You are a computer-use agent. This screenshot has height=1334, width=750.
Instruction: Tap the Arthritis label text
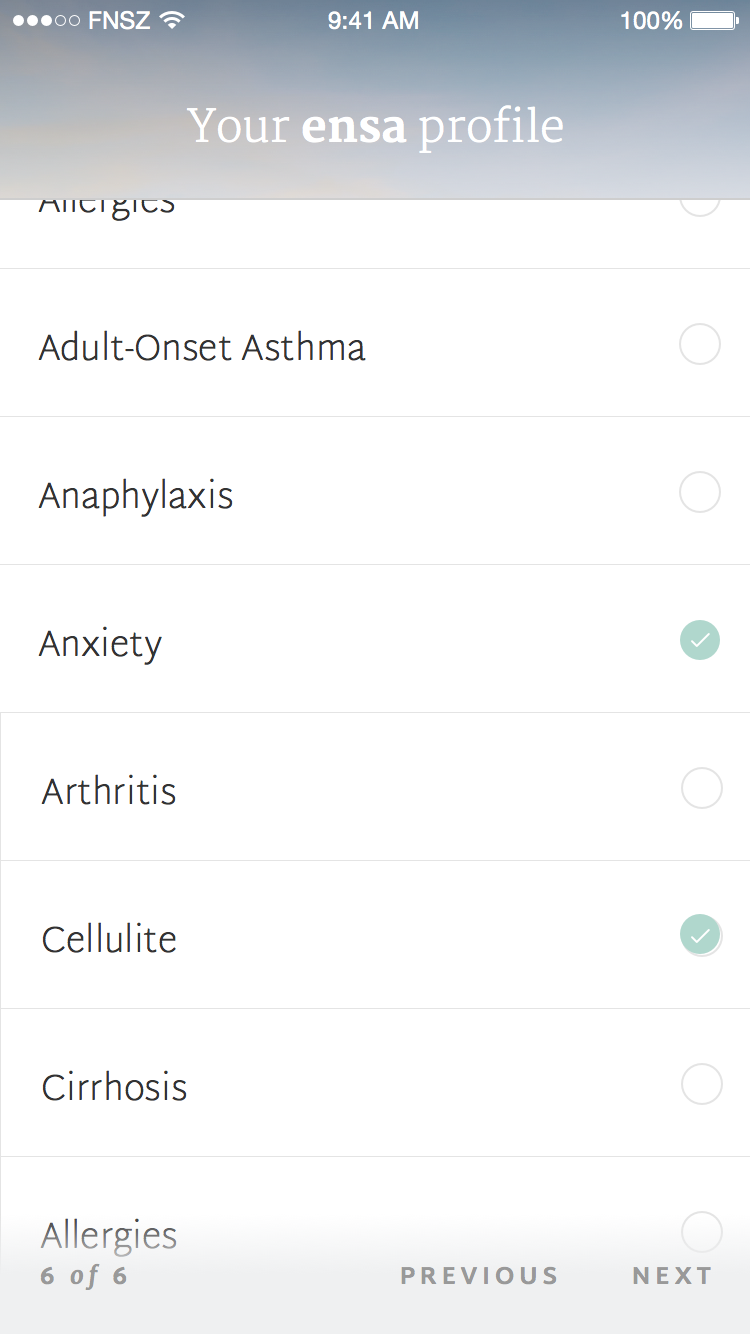click(109, 792)
